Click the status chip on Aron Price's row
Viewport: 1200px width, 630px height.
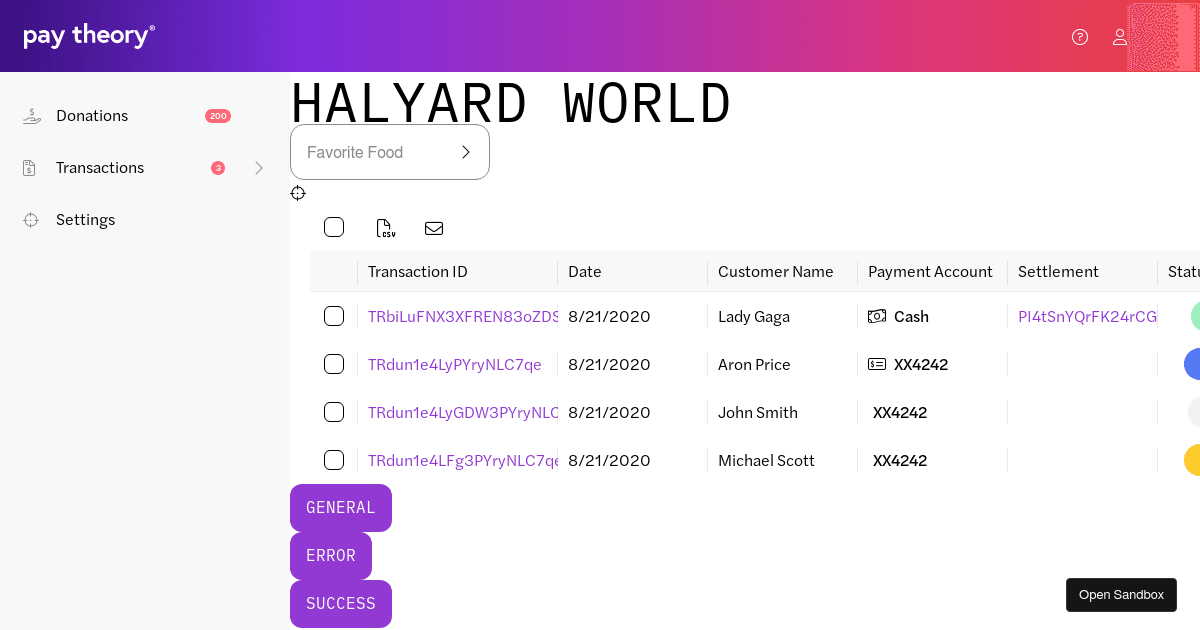pyautogui.click(x=1196, y=364)
